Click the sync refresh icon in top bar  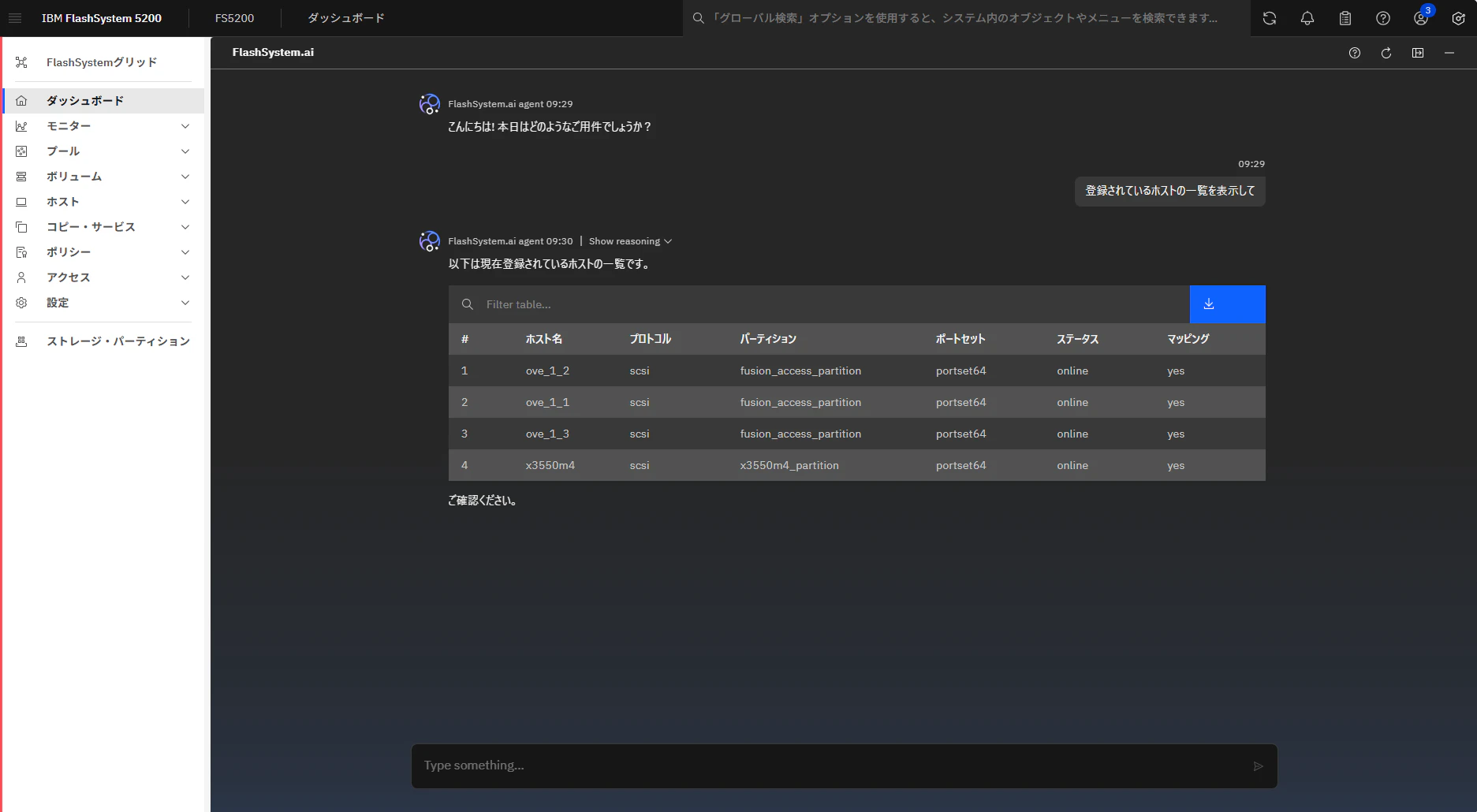coord(1270,18)
